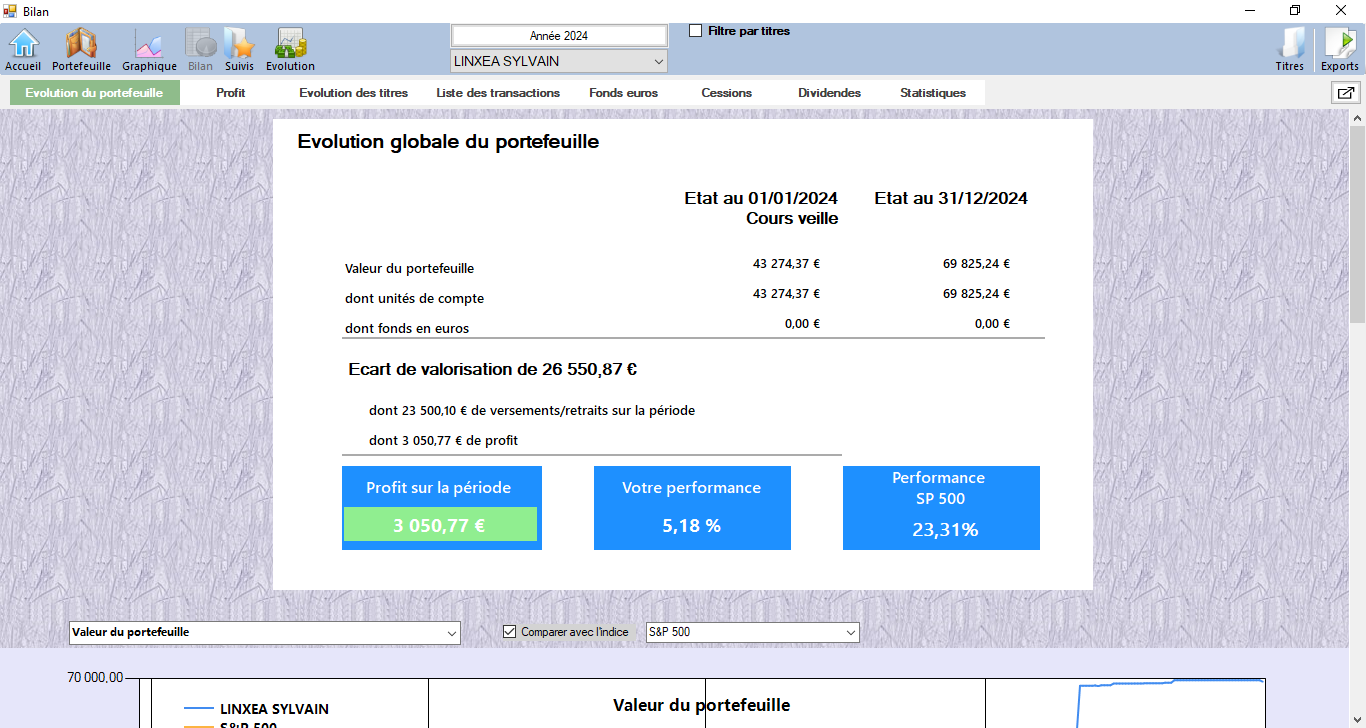Expand Valeur du portefeuille chart dropdown
This screenshot has height=728, width=1366.
(x=265, y=632)
